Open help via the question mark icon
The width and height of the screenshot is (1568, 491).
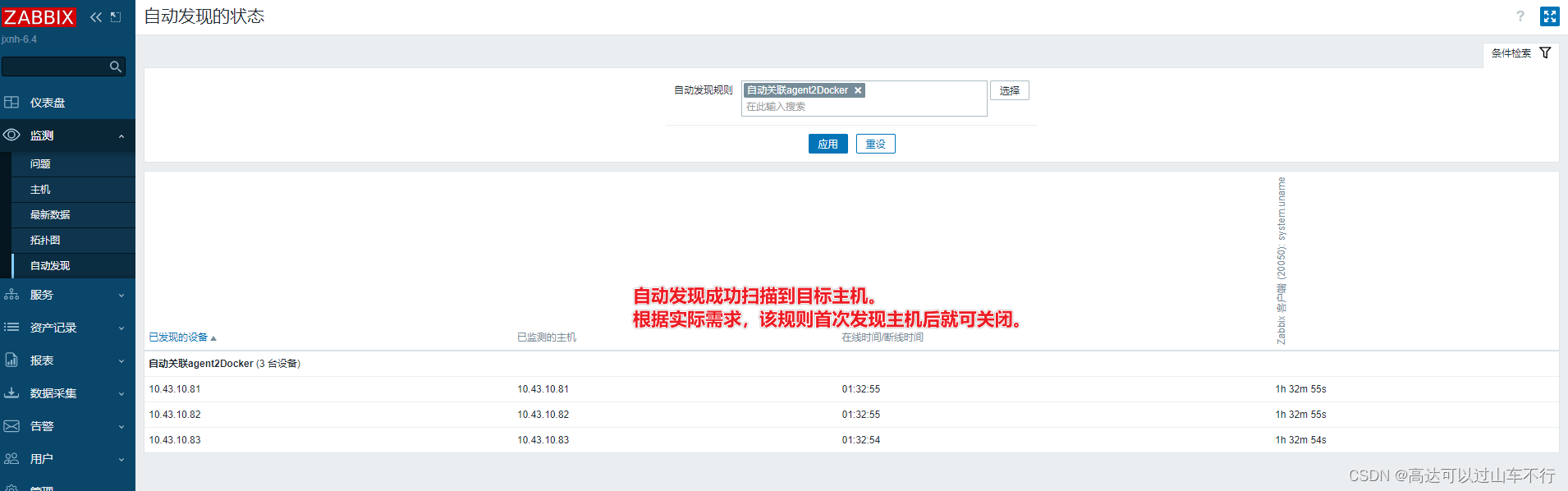(x=1520, y=16)
